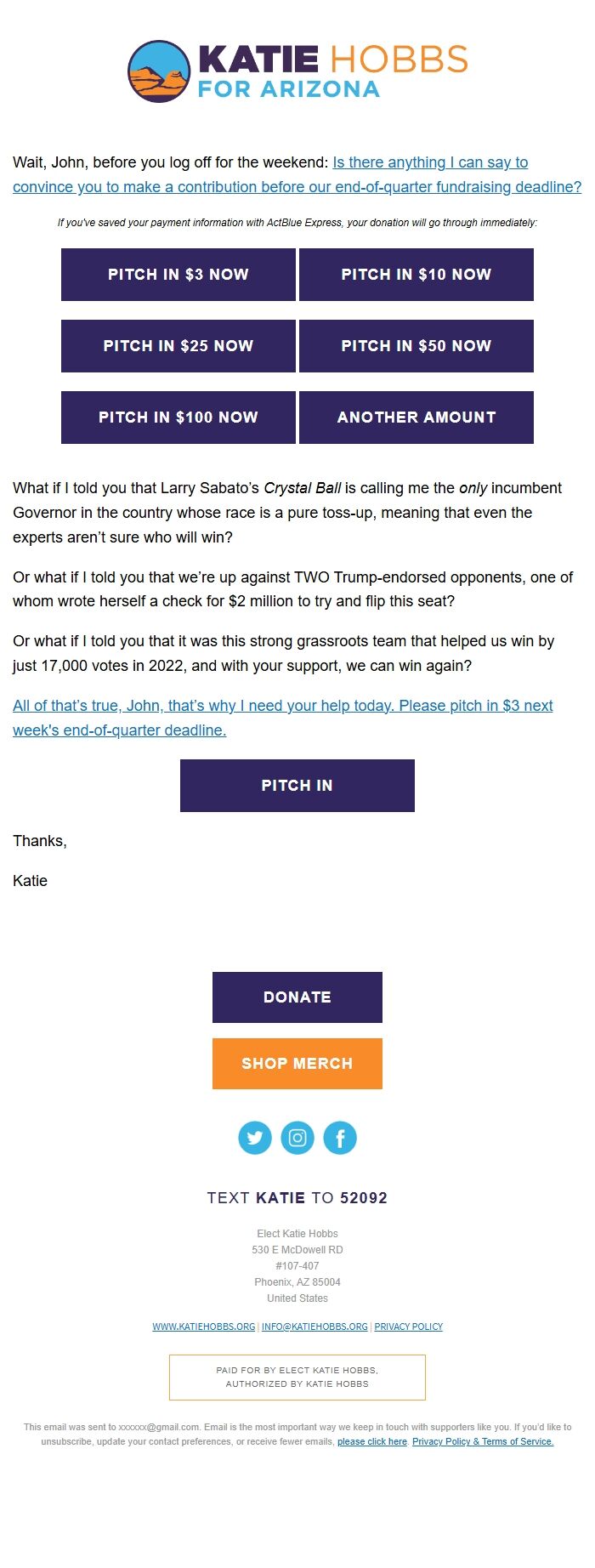The width and height of the screenshot is (595, 1568).
Task: Click the ANOTHER AMOUNT button
Action: [416, 418]
